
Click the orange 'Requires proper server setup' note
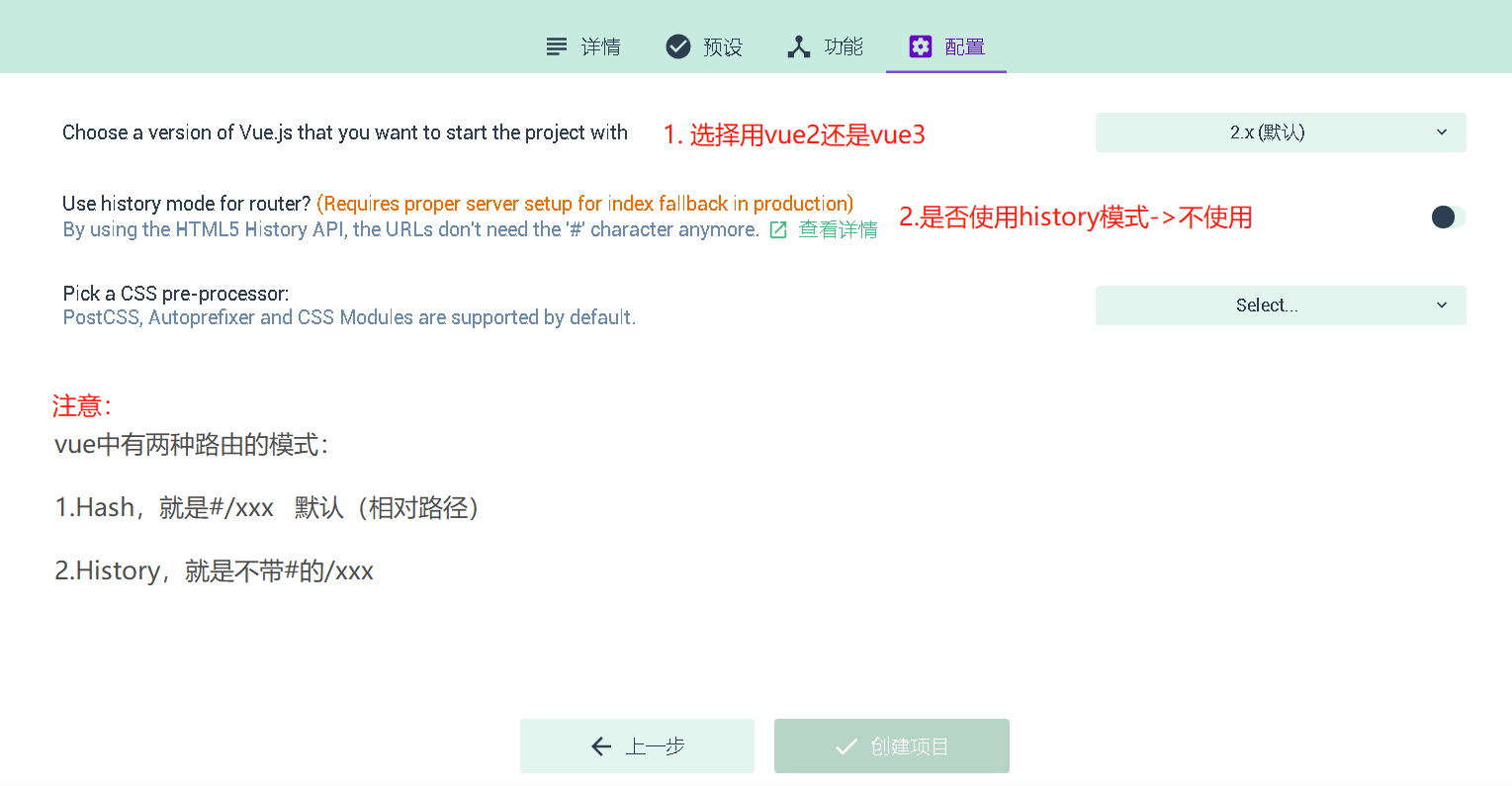point(584,204)
